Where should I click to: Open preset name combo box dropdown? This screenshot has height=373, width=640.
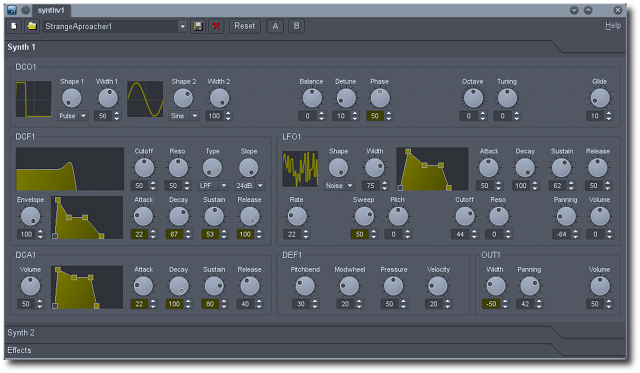[182, 27]
